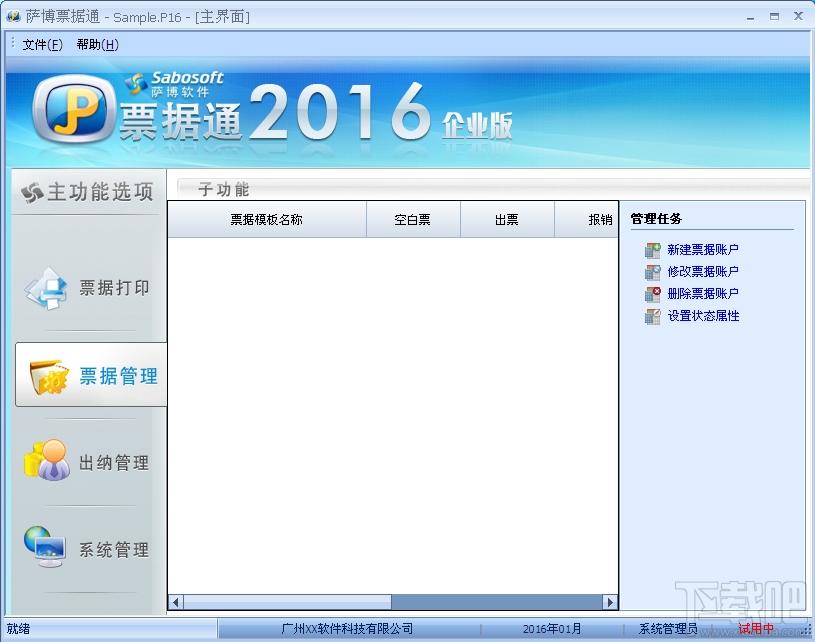Sort by the 空白票 column header

[x=413, y=219]
